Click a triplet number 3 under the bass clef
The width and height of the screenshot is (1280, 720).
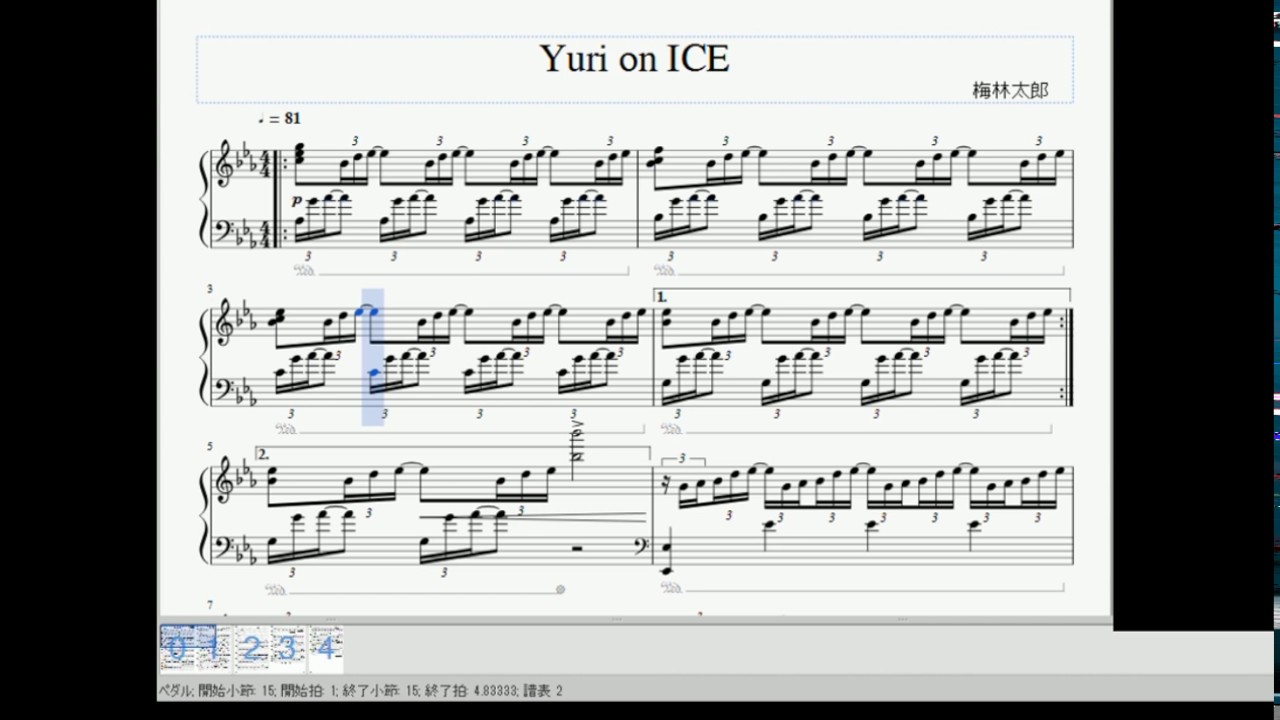click(x=306, y=255)
